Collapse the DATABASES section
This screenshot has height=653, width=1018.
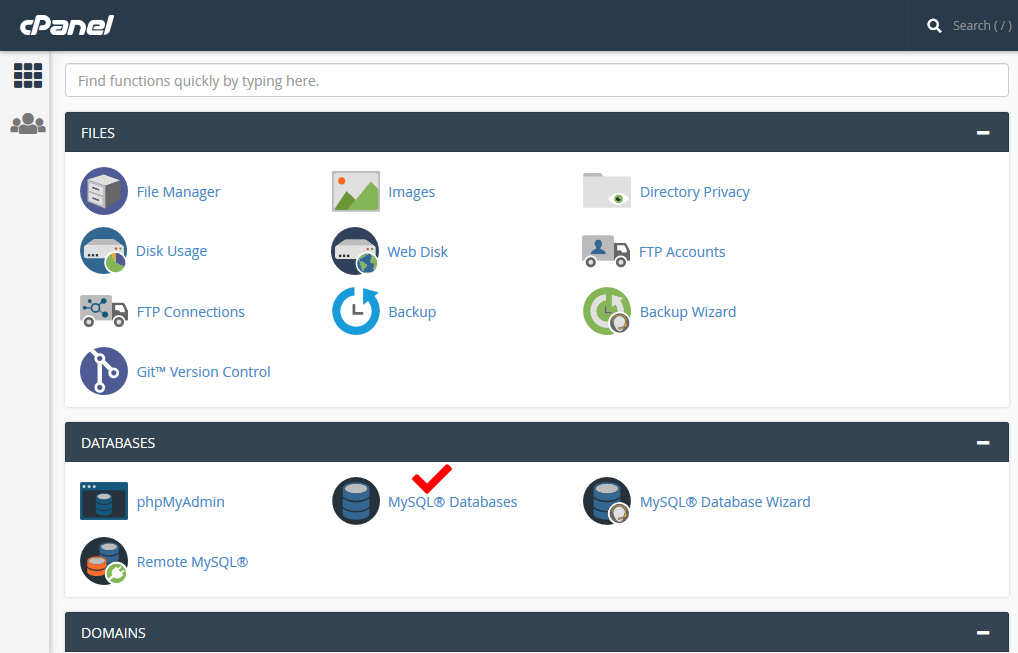click(983, 443)
